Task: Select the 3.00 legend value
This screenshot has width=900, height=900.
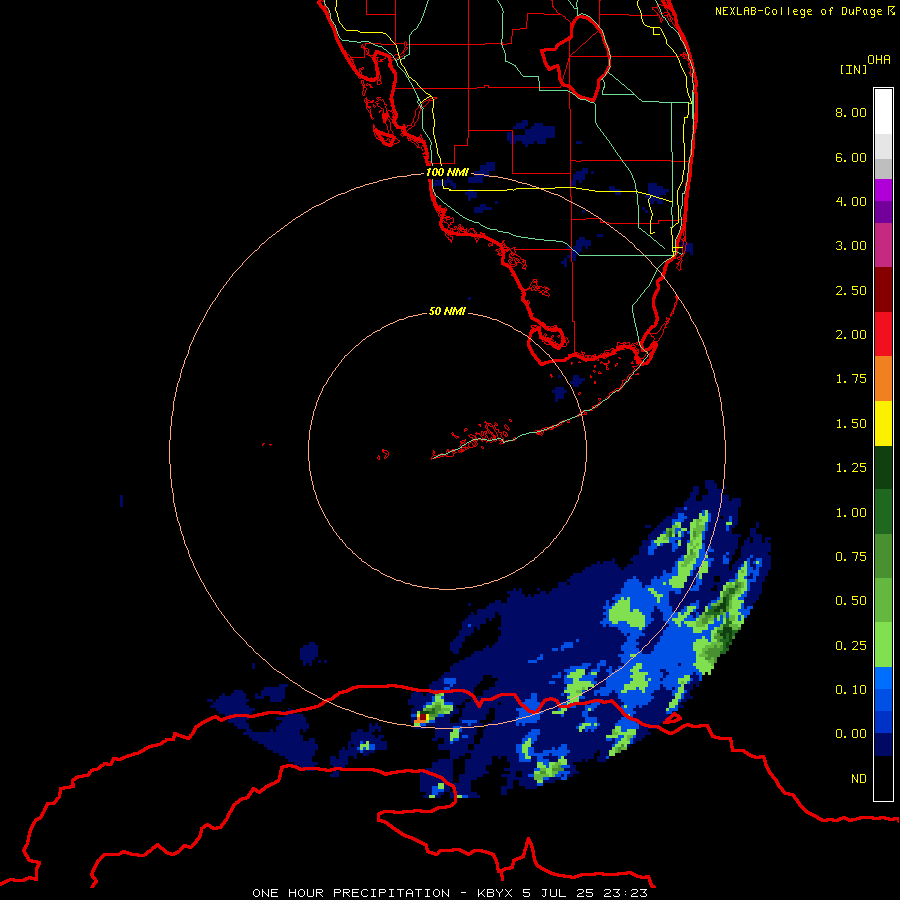Action: (x=851, y=246)
